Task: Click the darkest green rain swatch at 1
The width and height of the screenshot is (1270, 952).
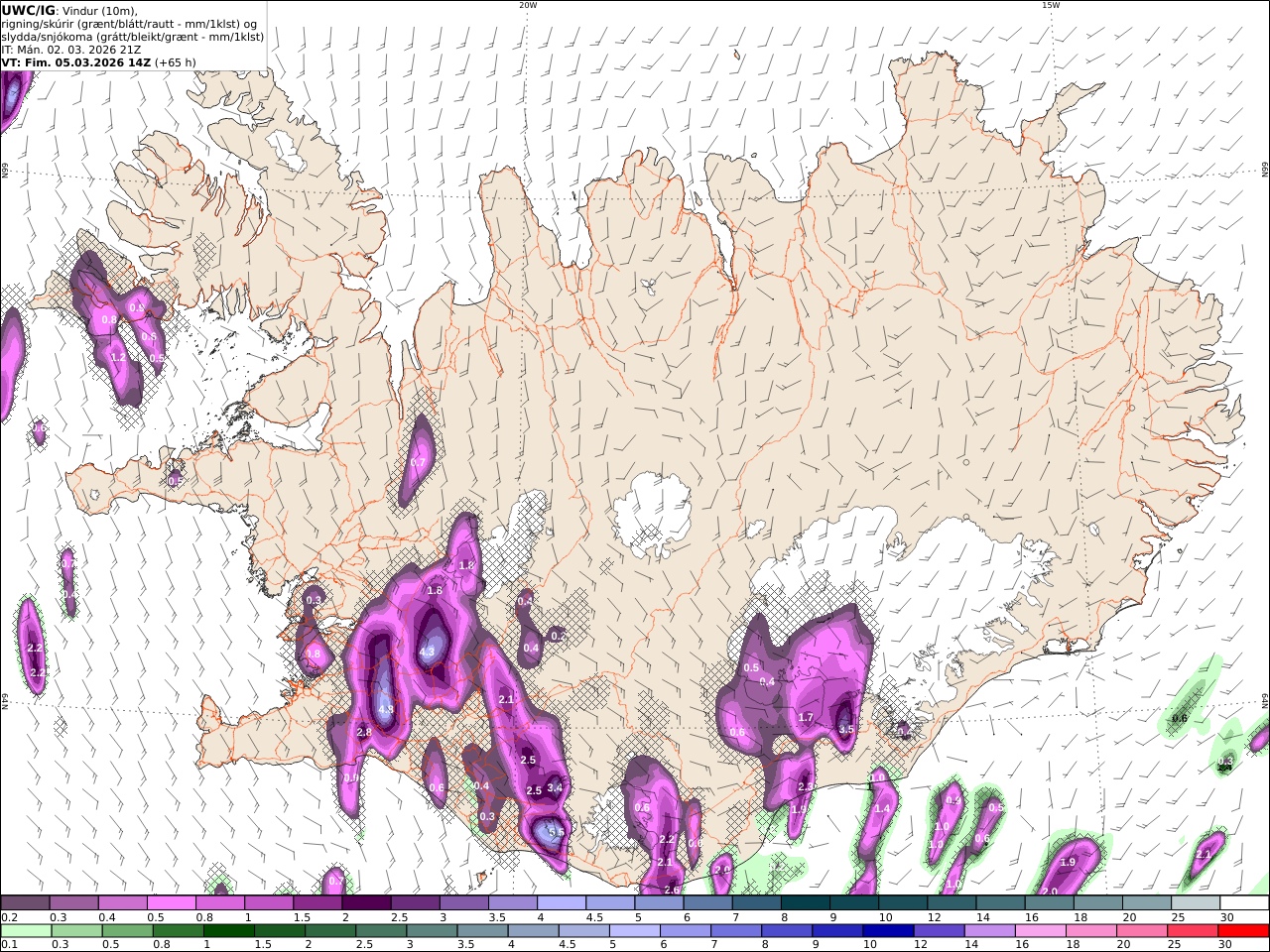Action: tap(228, 931)
